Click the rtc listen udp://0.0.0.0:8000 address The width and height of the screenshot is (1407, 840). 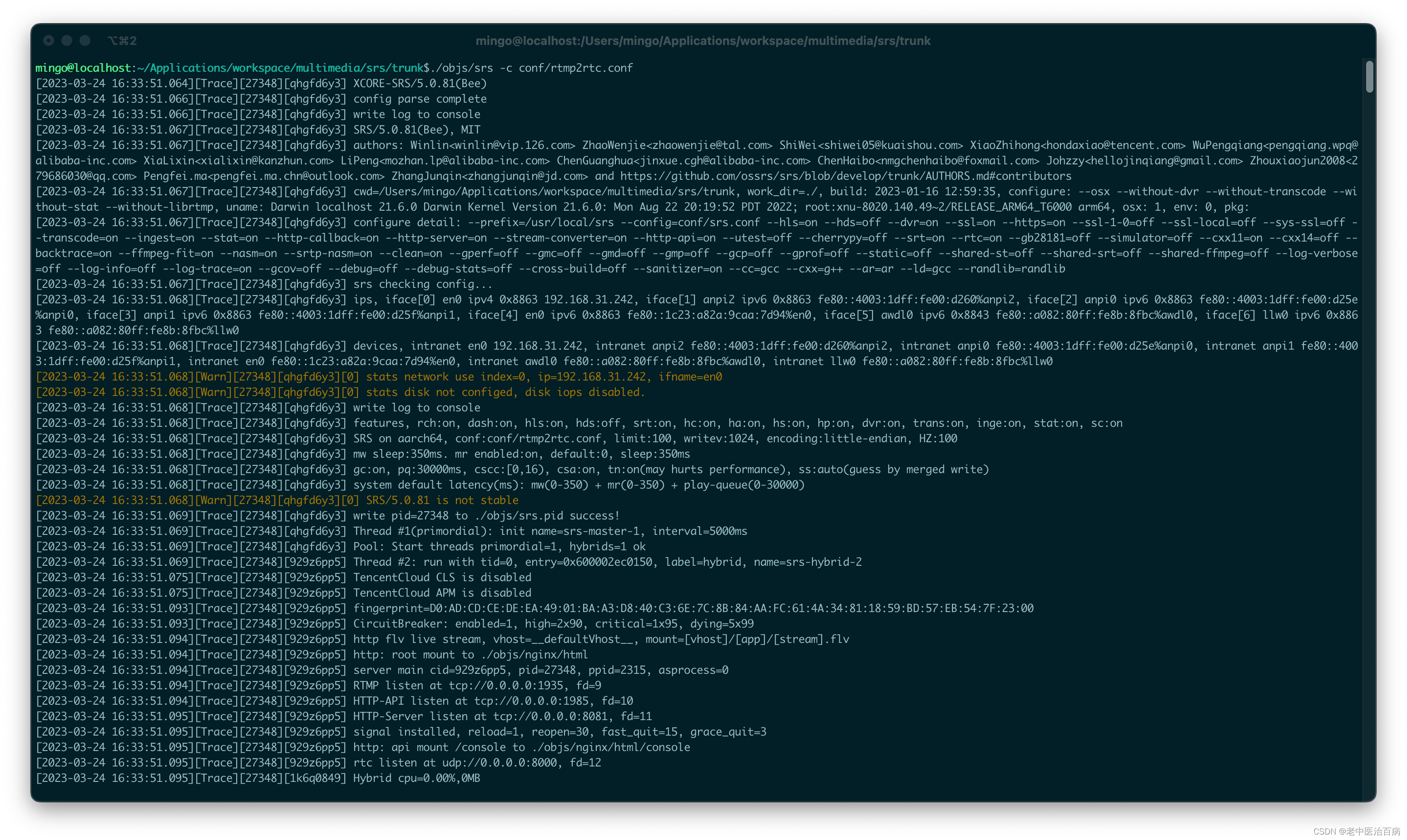(500, 763)
